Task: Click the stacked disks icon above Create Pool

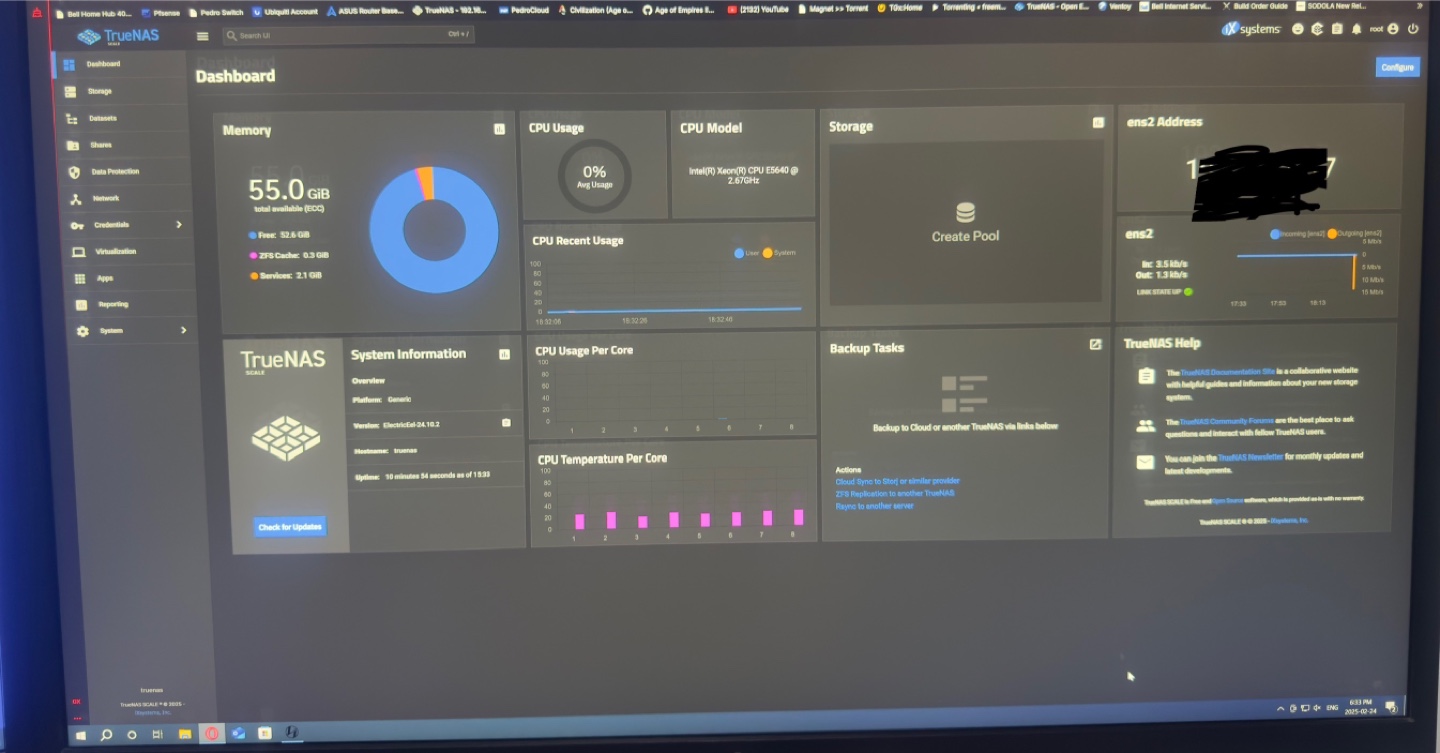Action: [x=965, y=213]
